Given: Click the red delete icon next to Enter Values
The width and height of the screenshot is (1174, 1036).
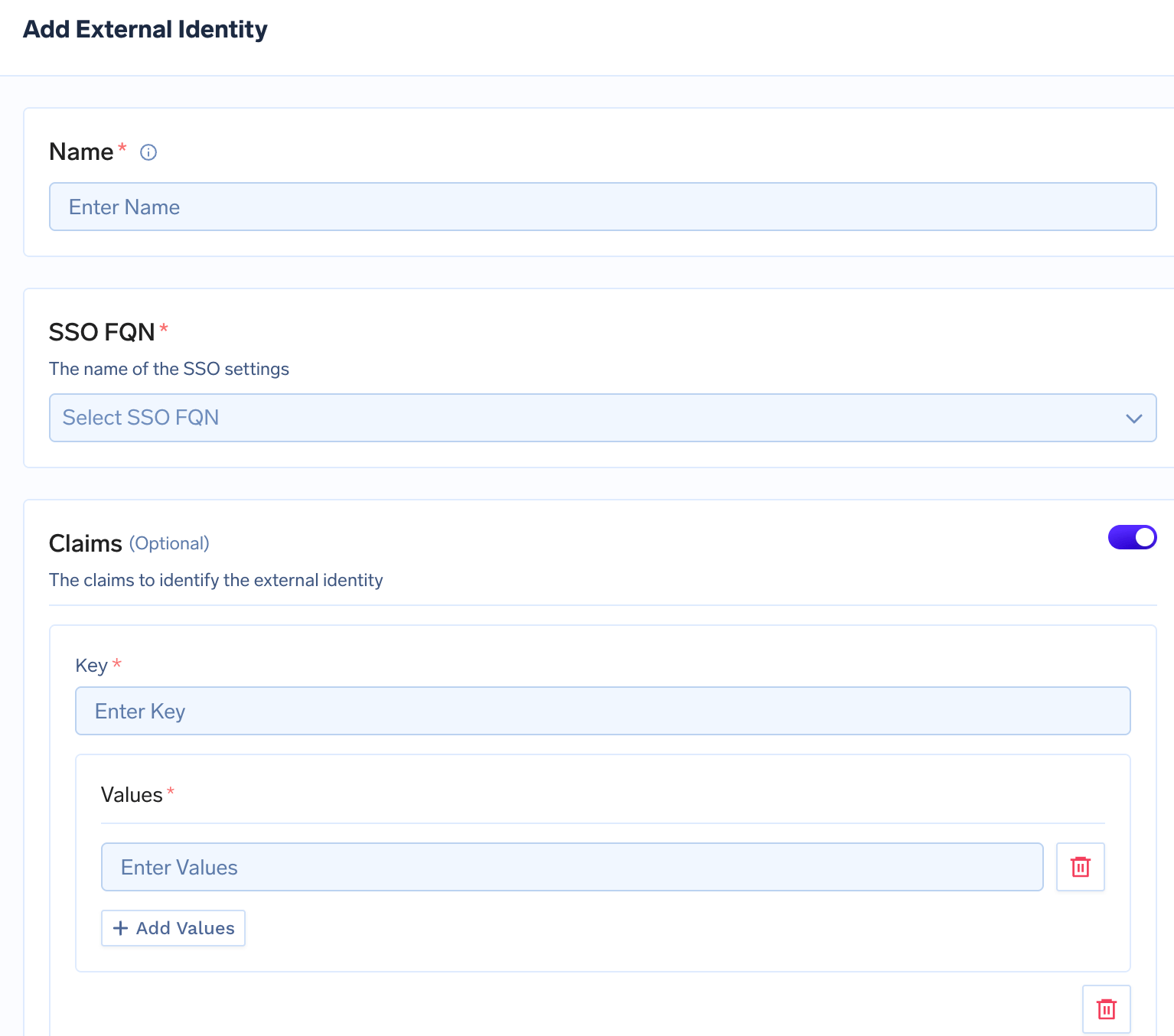Looking at the screenshot, I should pos(1080,867).
